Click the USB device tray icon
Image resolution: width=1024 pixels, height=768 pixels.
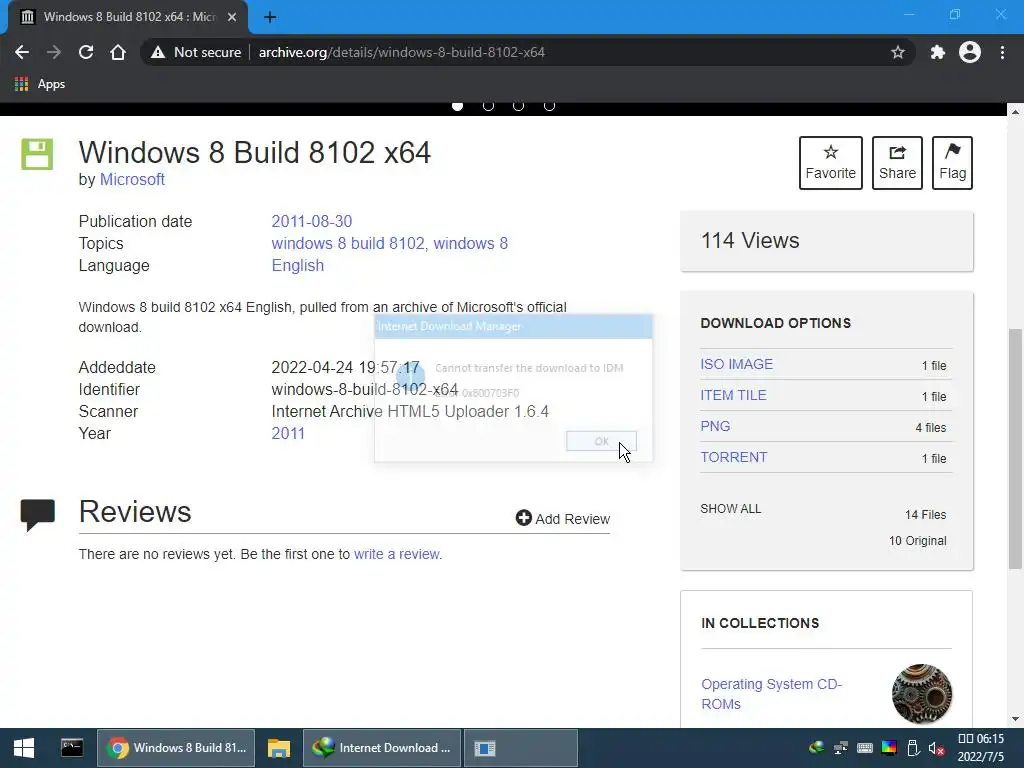click(914, 748)
